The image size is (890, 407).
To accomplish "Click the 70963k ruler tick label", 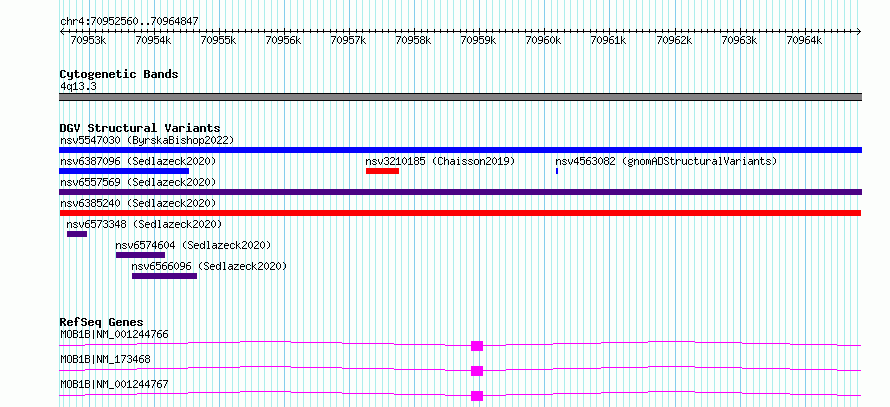I will [x=739, y=41].
